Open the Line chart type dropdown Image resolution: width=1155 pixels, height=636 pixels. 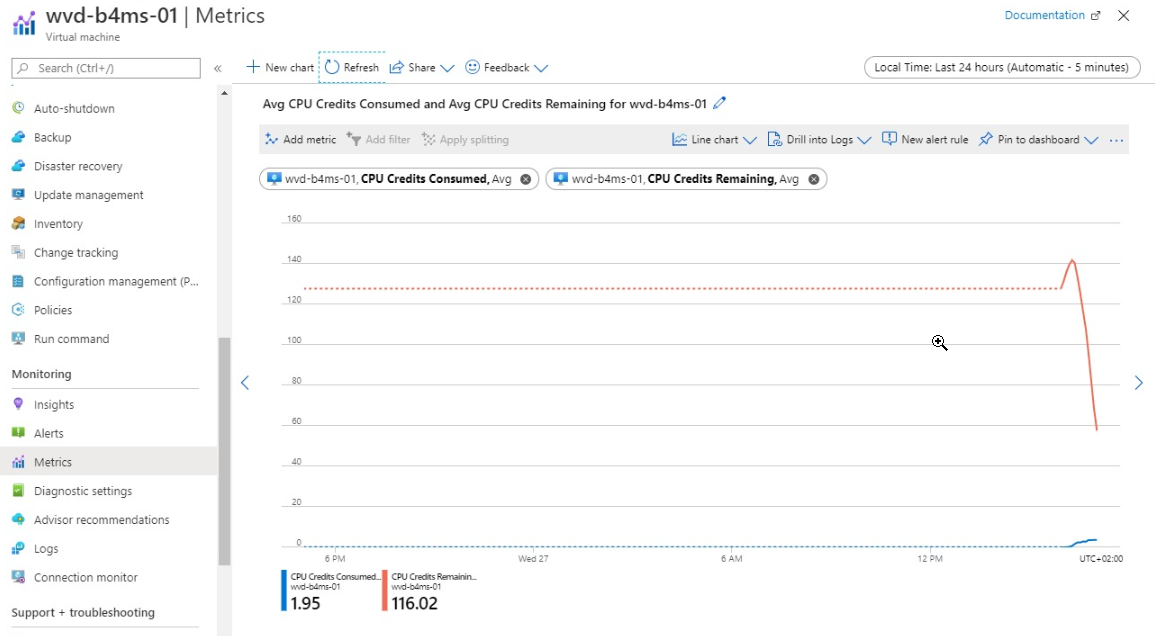714,139
